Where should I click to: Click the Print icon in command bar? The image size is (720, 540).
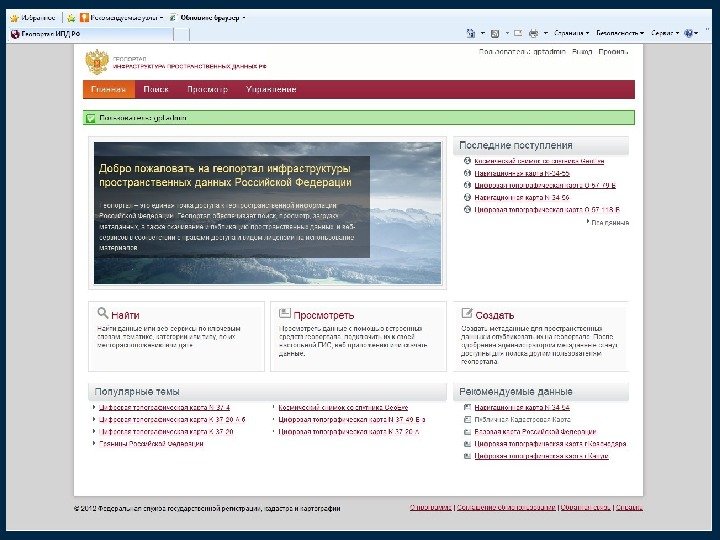[x=534, y=33]
